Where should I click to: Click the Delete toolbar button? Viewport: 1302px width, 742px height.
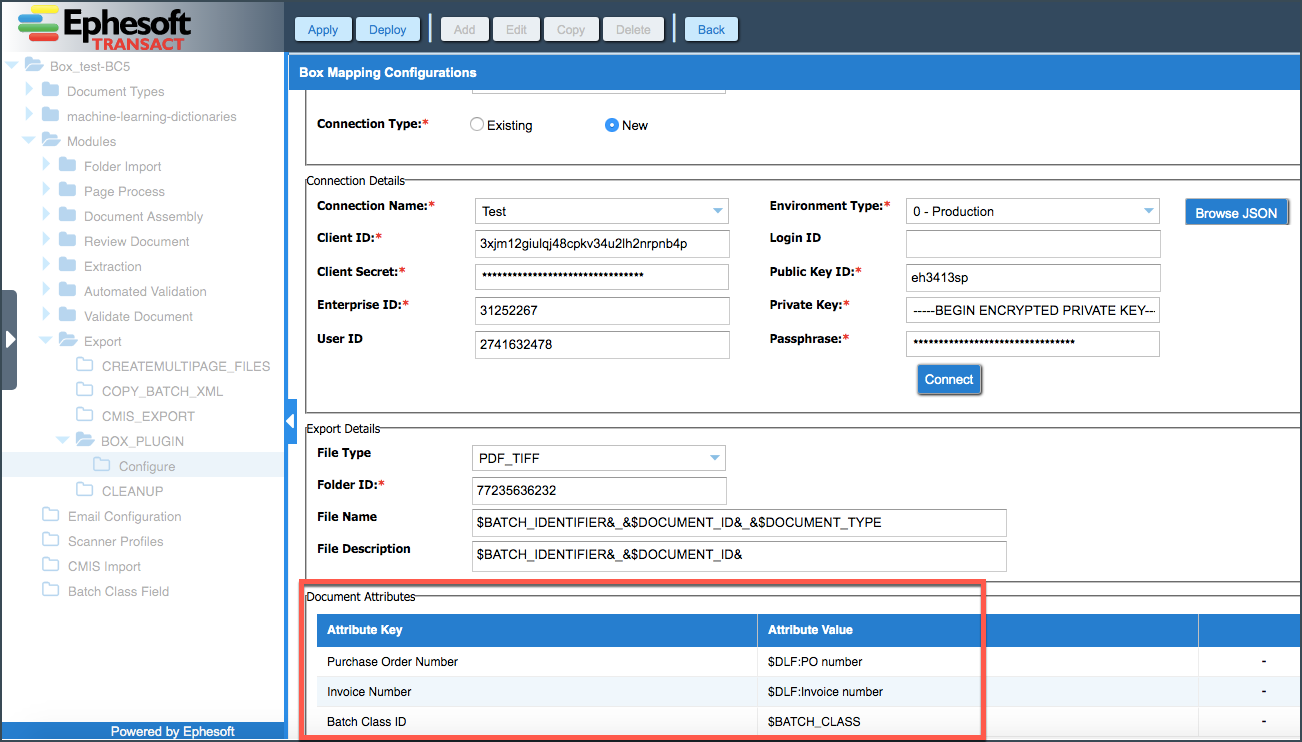click(633, 29)
